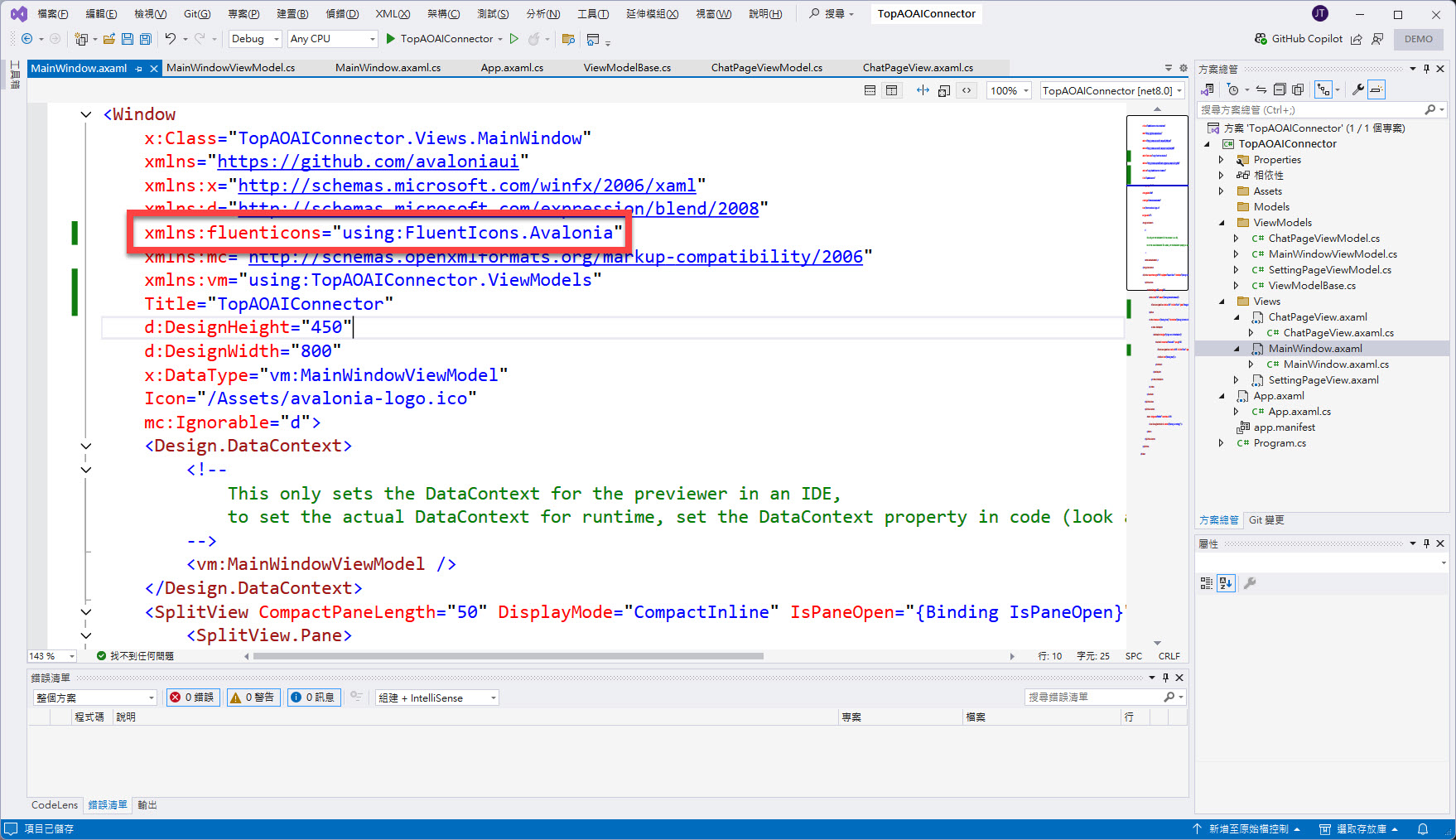Click the Find in Files folder icon
The width and height of the screenshot is (1456, 840).
(x=568, y=39)
